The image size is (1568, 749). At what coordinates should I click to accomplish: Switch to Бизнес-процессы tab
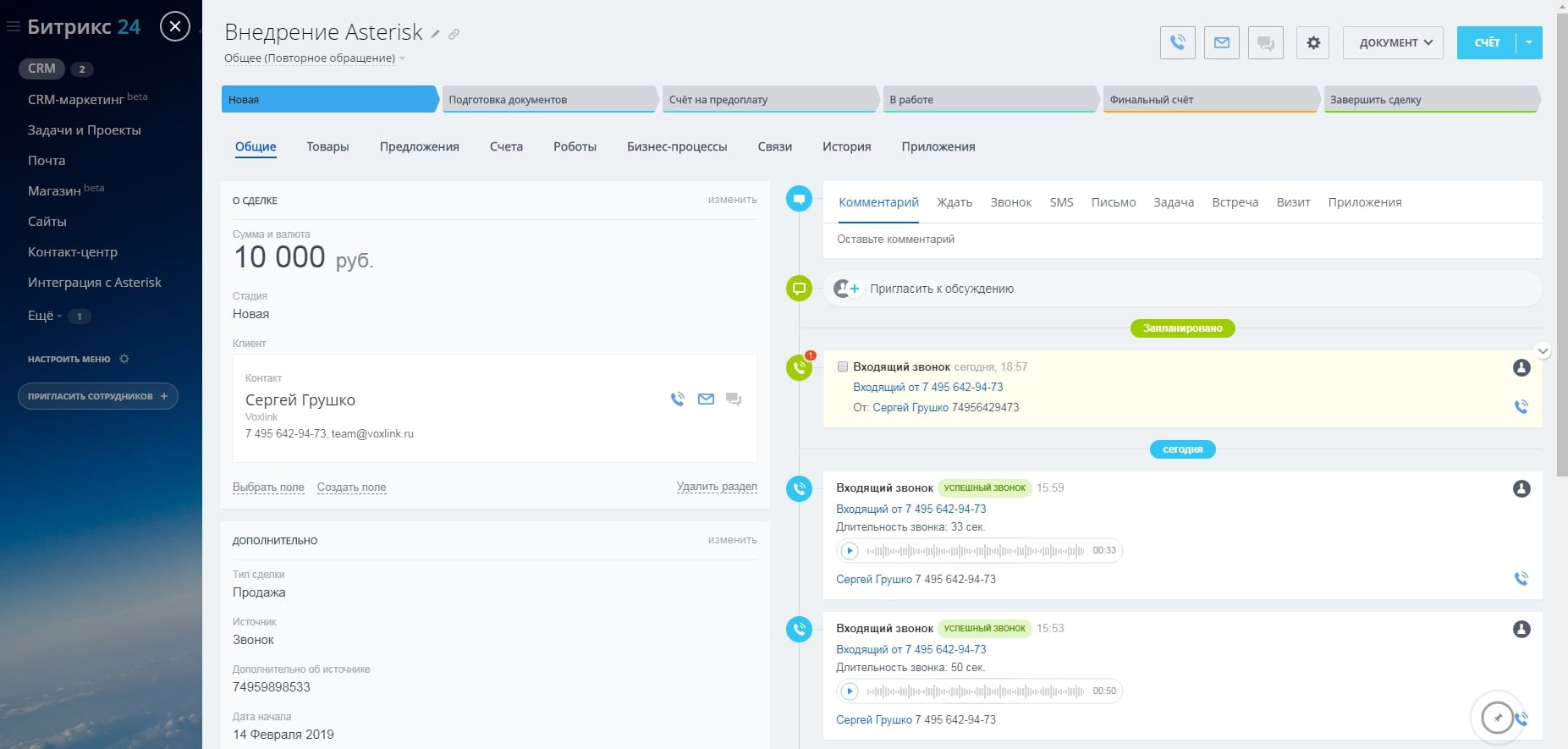pos(677,146)
